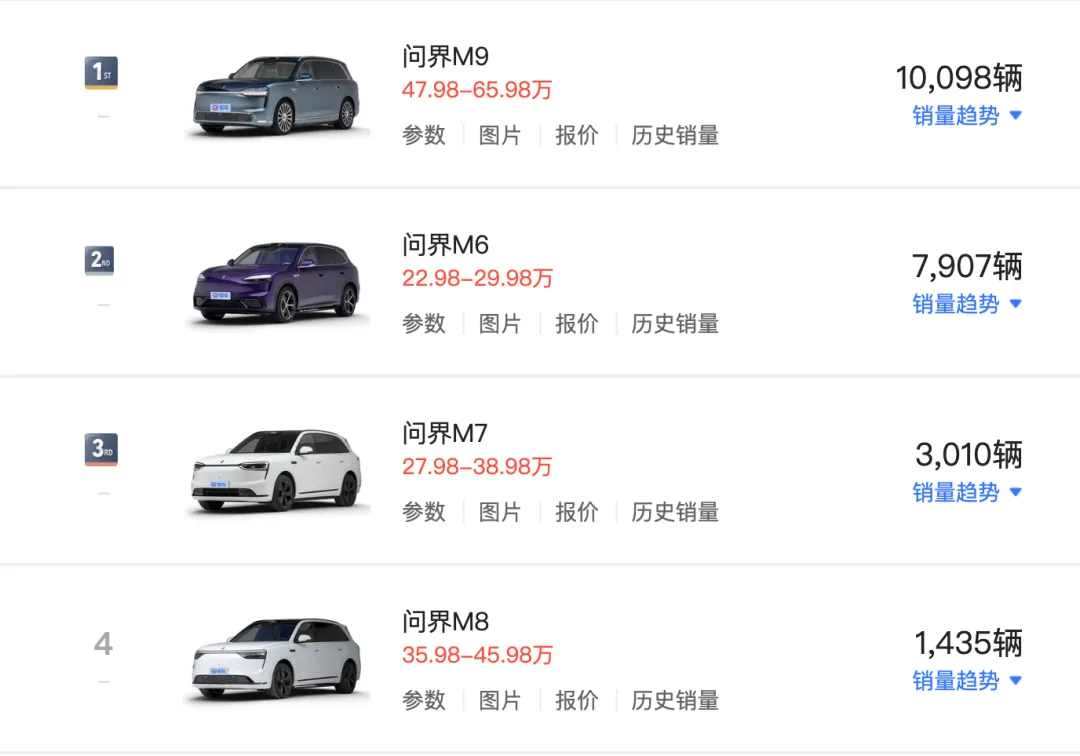
Task: Open the blue 问界M9 car image
Action: (277, 96)
